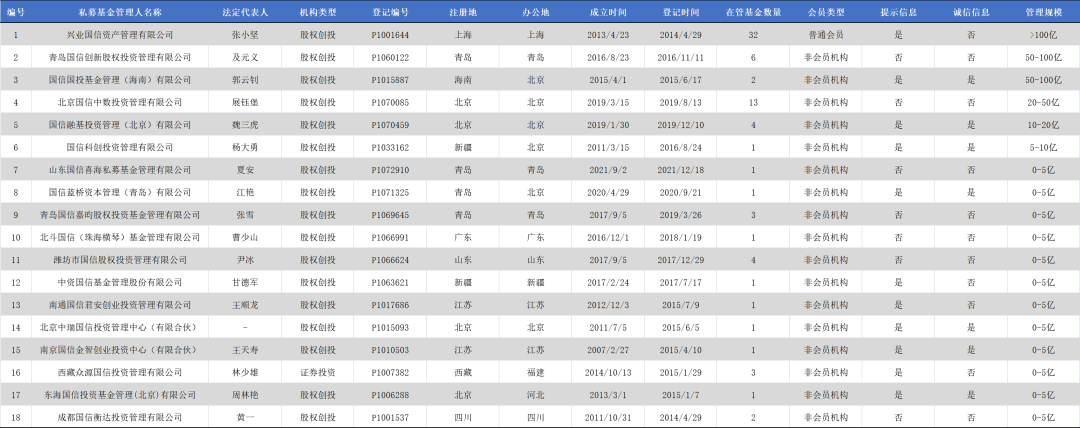Select the cell 青岛国信创新股权投资管理有限公司
The height and width of the screenshot is (428, 1080).
(120, 57)
